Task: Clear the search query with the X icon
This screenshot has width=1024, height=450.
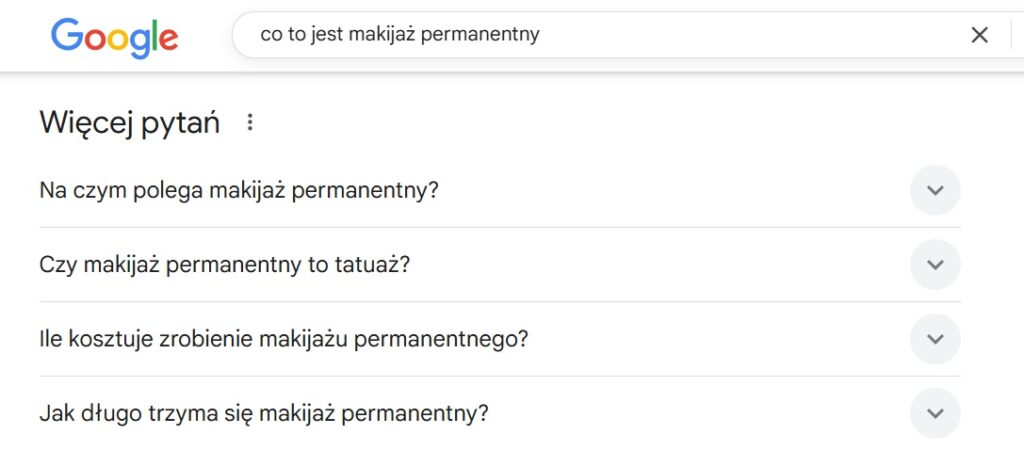Action: (x=979, y=35)
